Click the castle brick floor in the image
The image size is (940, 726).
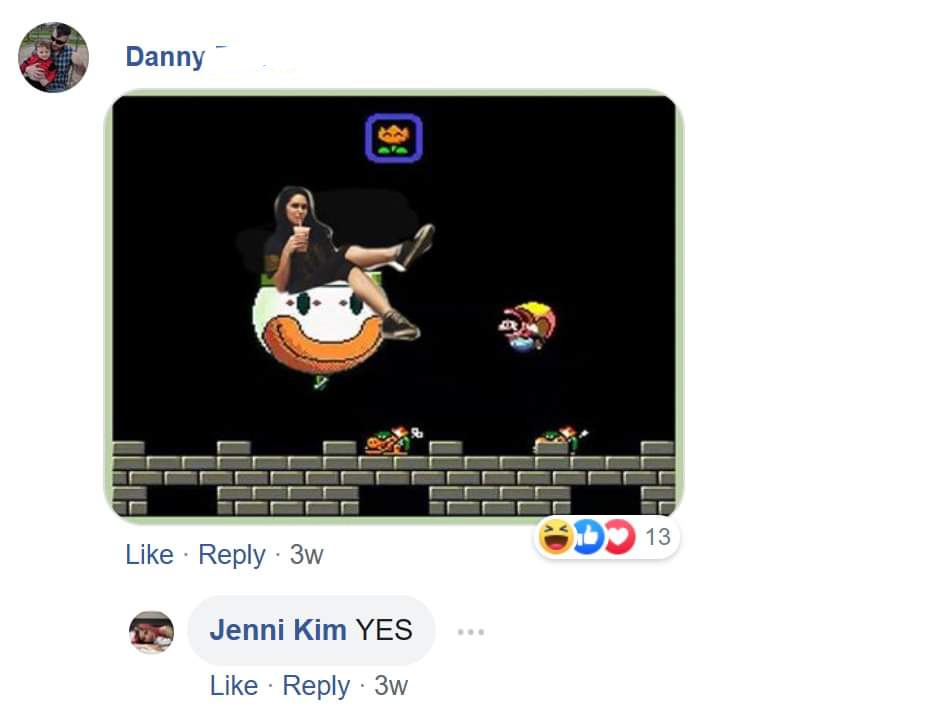394,478
